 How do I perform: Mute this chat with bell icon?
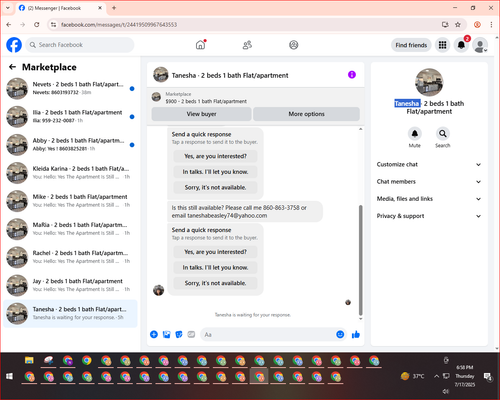click(415, 134)
